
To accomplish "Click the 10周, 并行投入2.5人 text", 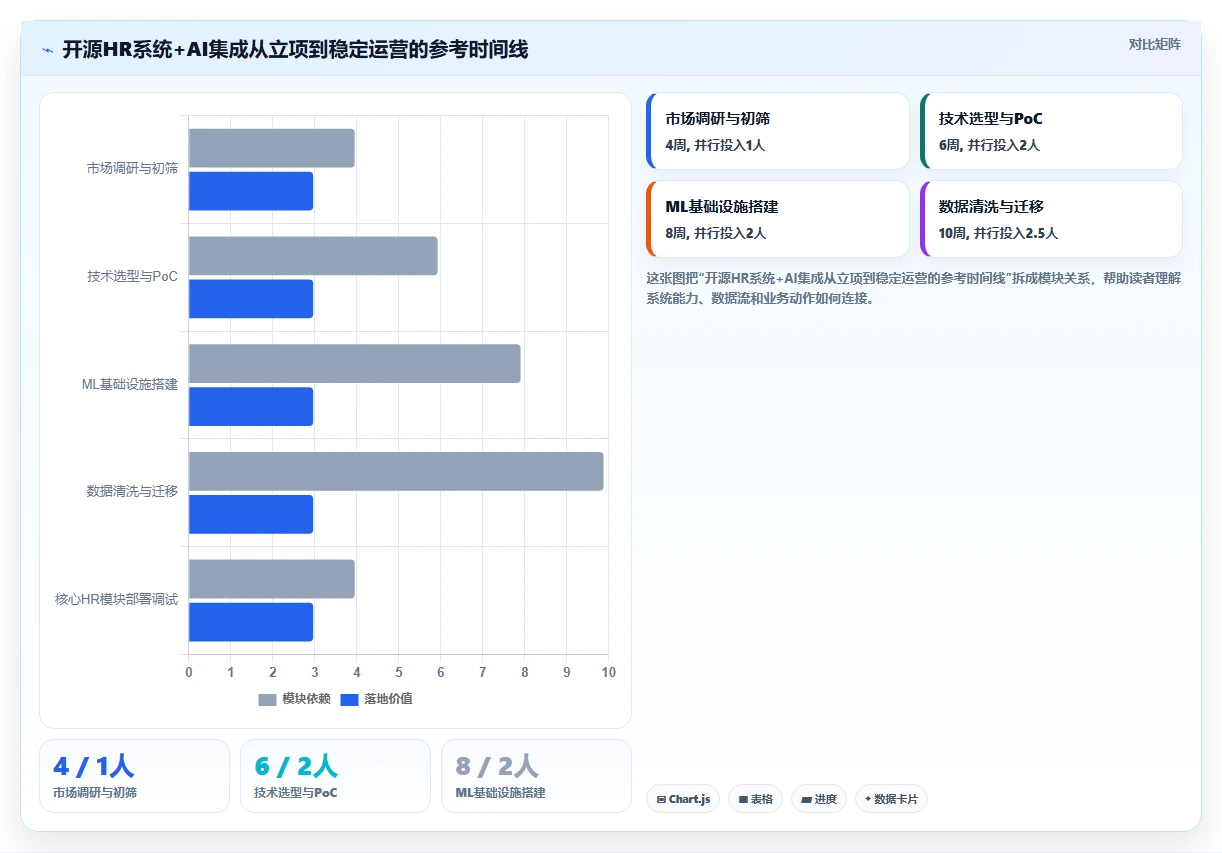I will [x=998, y=233].
